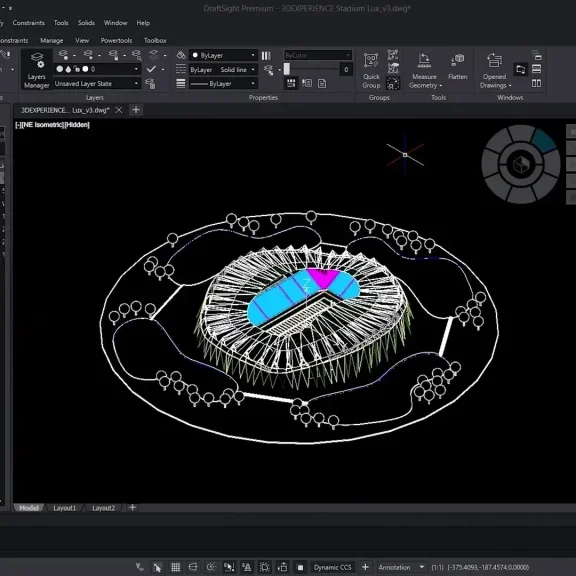Image resolution: width=576 pixels, height=576 pixels.
Task: Click the properties palette grid icon
Action: point(291,83)
